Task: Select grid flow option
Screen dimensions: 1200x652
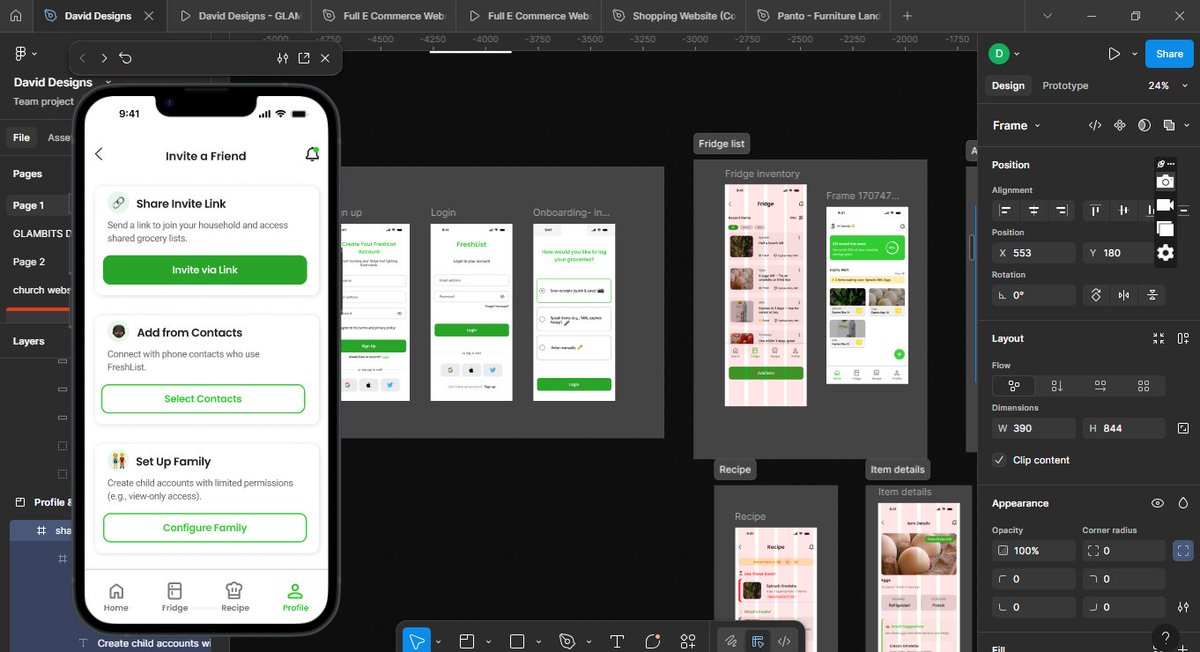Action: point(1143,385)
